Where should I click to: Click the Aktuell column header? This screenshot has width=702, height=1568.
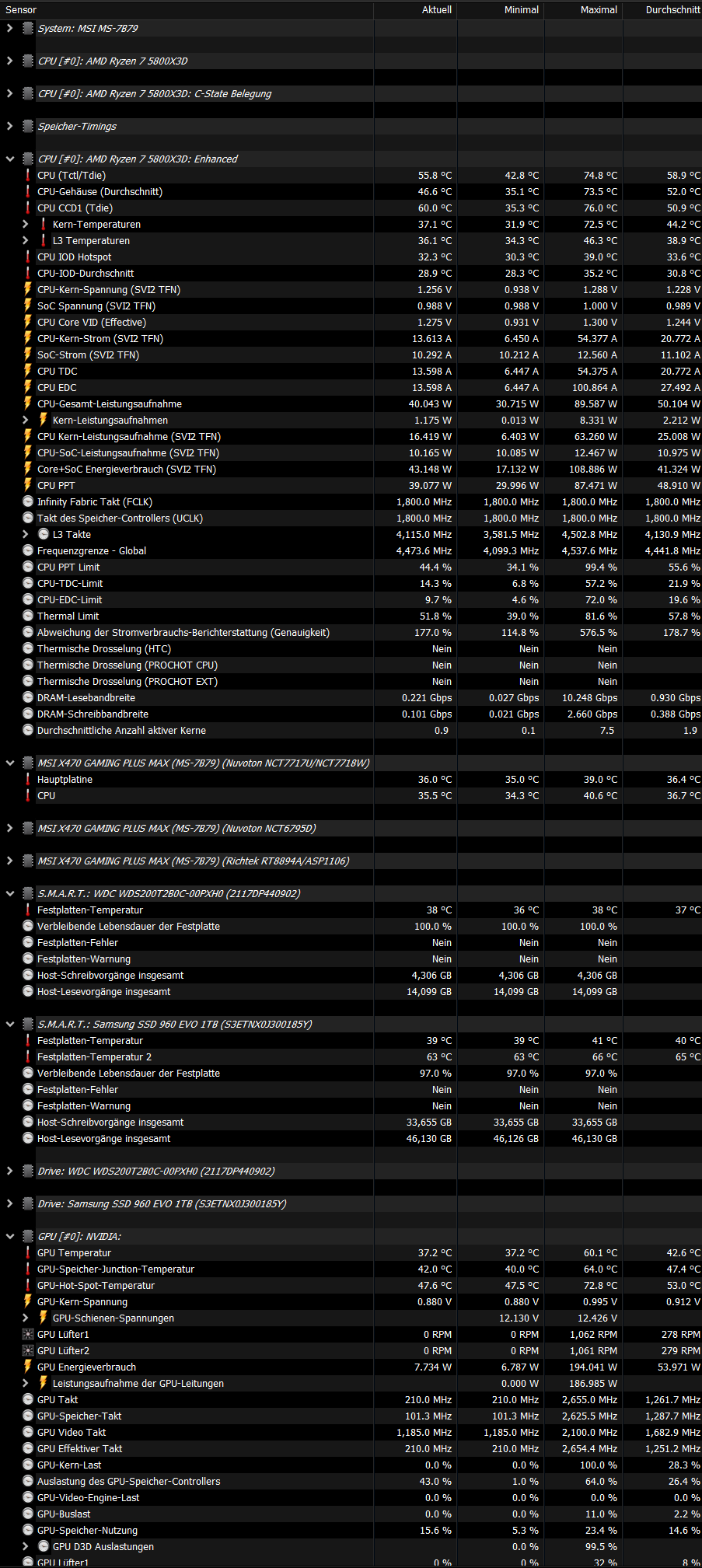point(415,10)
